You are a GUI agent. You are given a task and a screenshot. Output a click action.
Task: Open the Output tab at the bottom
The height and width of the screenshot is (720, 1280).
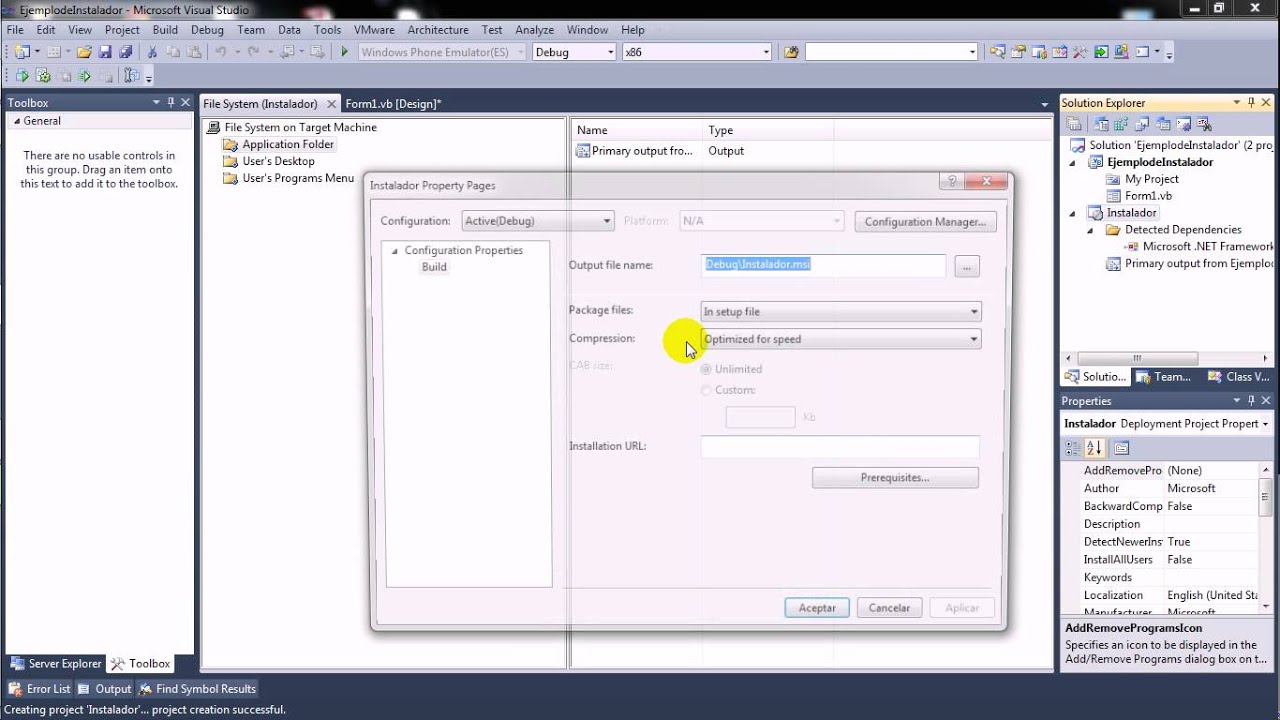pyautogui.click(x=104, y=689)
